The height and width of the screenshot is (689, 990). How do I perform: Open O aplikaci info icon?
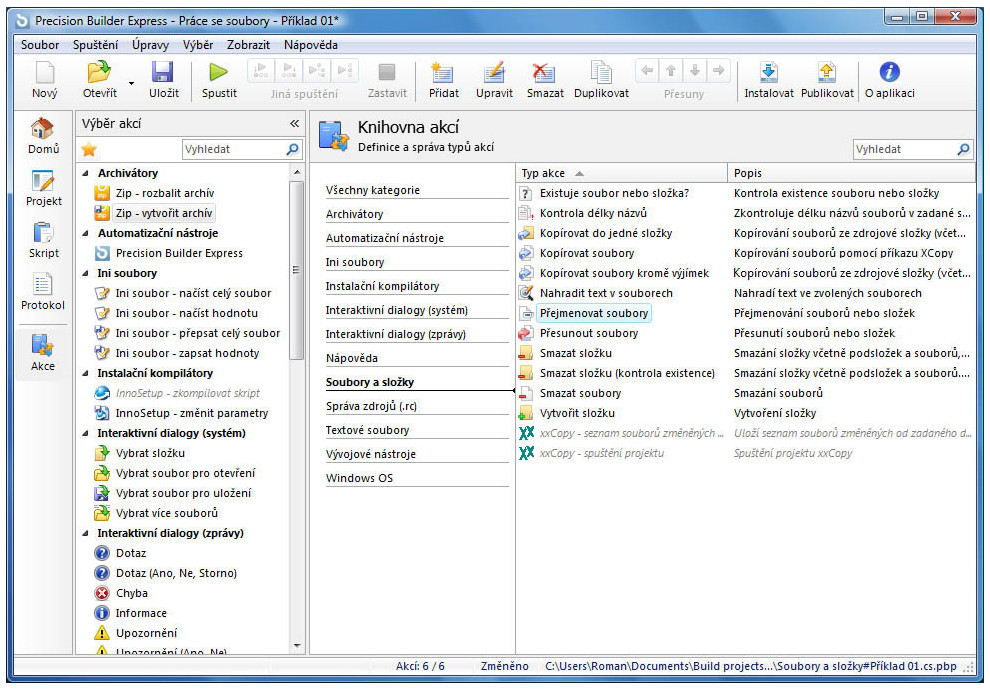point(889,72)
